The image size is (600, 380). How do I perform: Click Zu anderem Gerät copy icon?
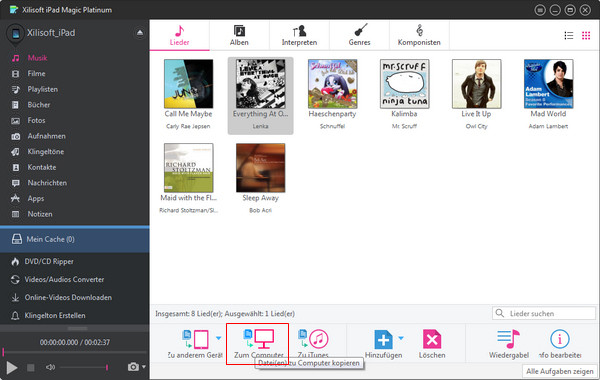point(196,339)
